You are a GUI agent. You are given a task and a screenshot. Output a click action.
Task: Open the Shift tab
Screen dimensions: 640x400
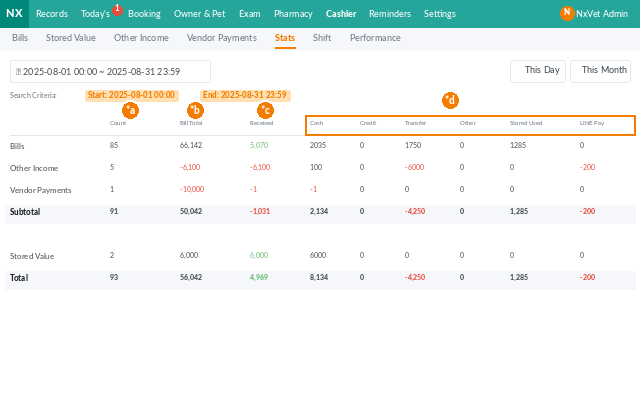click(x=322, y=38)
